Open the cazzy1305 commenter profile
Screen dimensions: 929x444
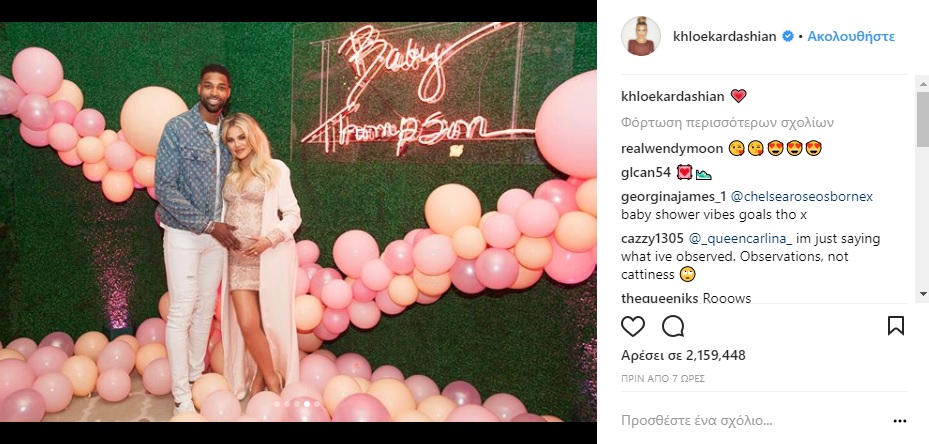click(652, 239)
